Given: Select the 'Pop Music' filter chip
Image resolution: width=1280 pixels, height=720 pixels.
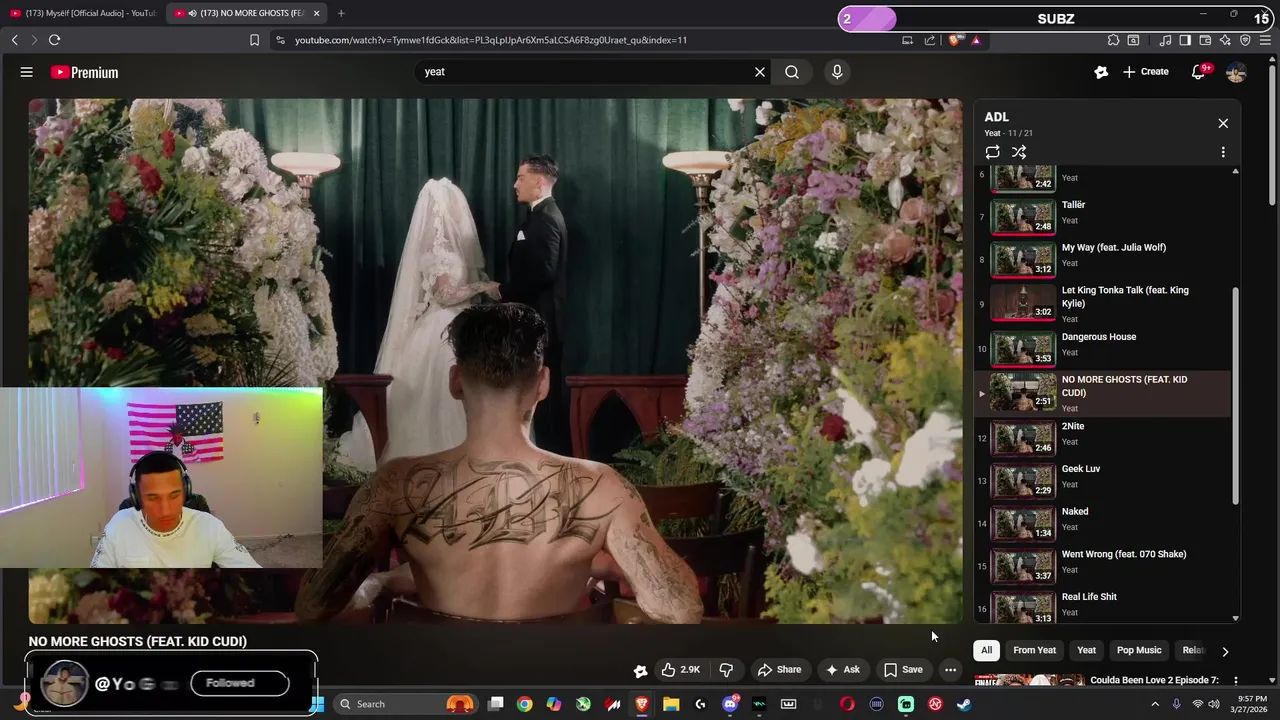Looking at the screenshot, I should pos(1139,650).
